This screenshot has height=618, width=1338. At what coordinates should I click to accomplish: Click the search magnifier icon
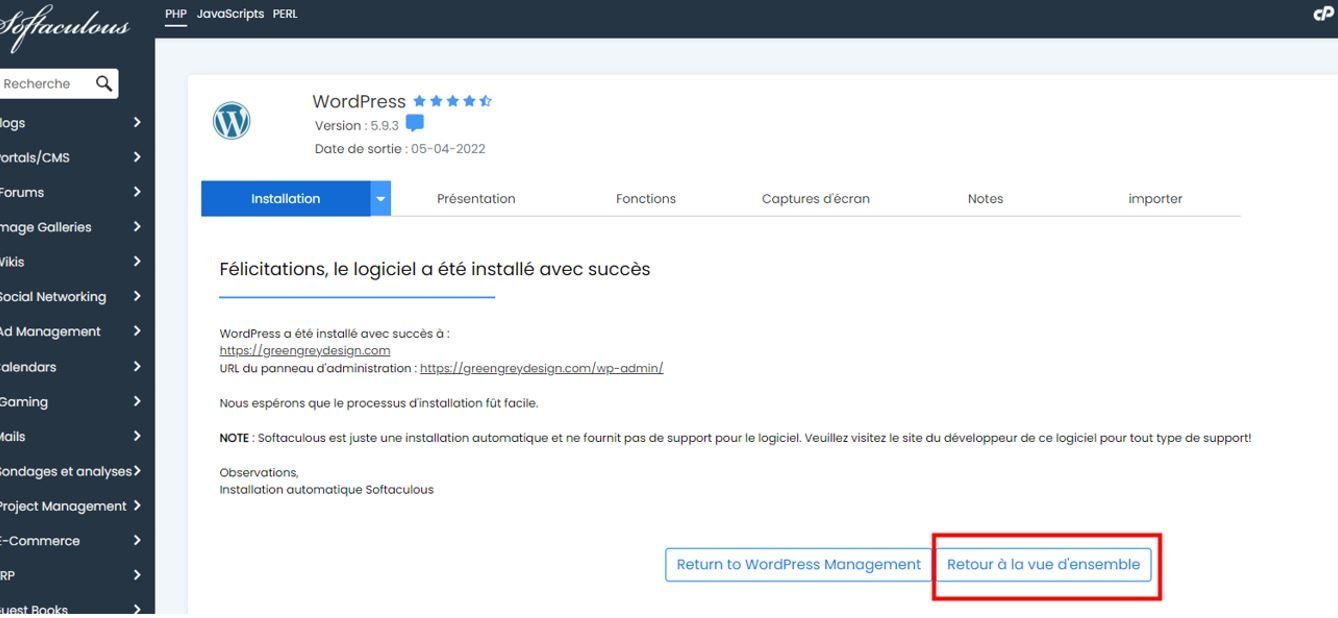(104, 84)
